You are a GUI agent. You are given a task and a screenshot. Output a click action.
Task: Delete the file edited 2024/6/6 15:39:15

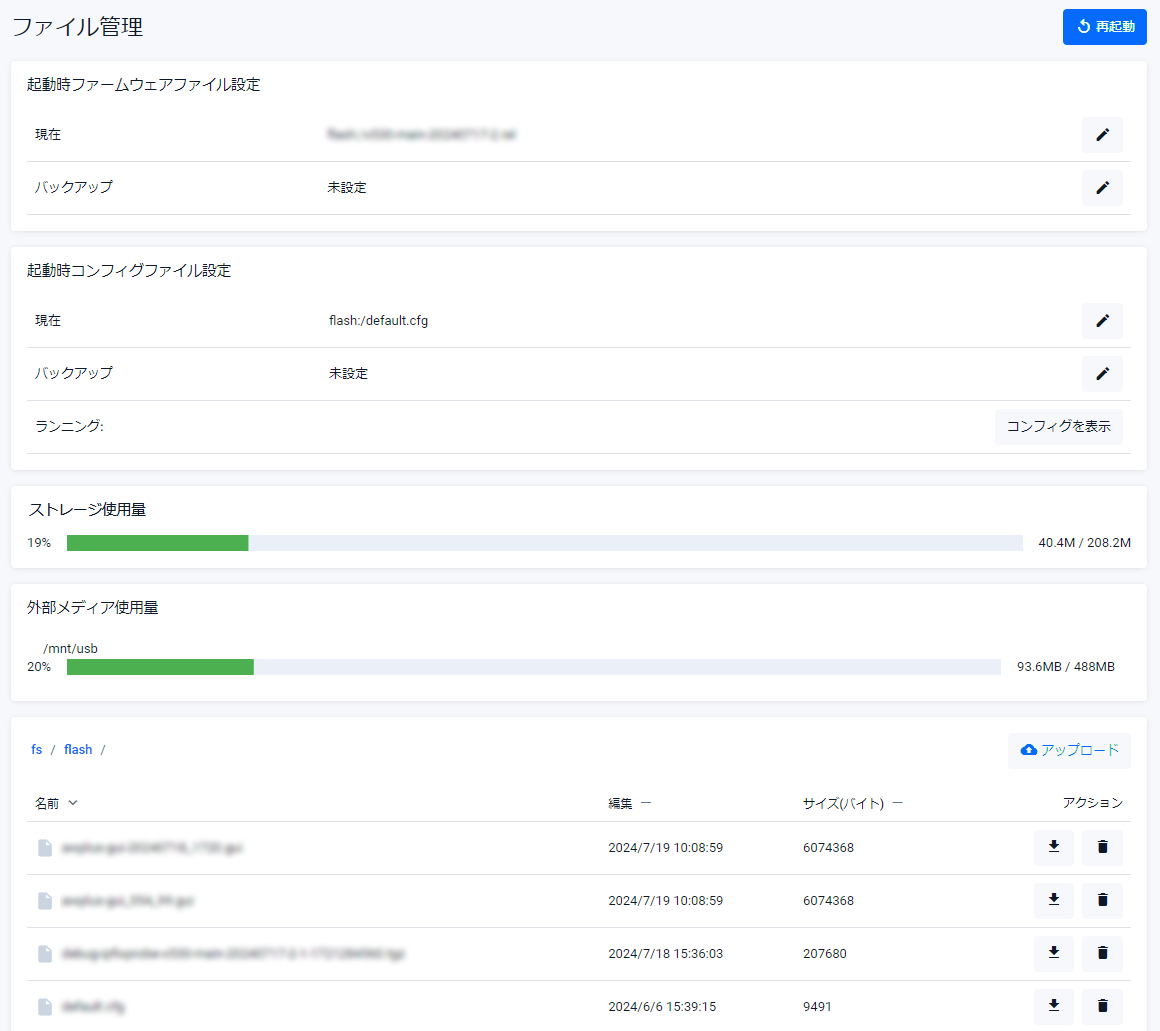click(1102, 1006)
